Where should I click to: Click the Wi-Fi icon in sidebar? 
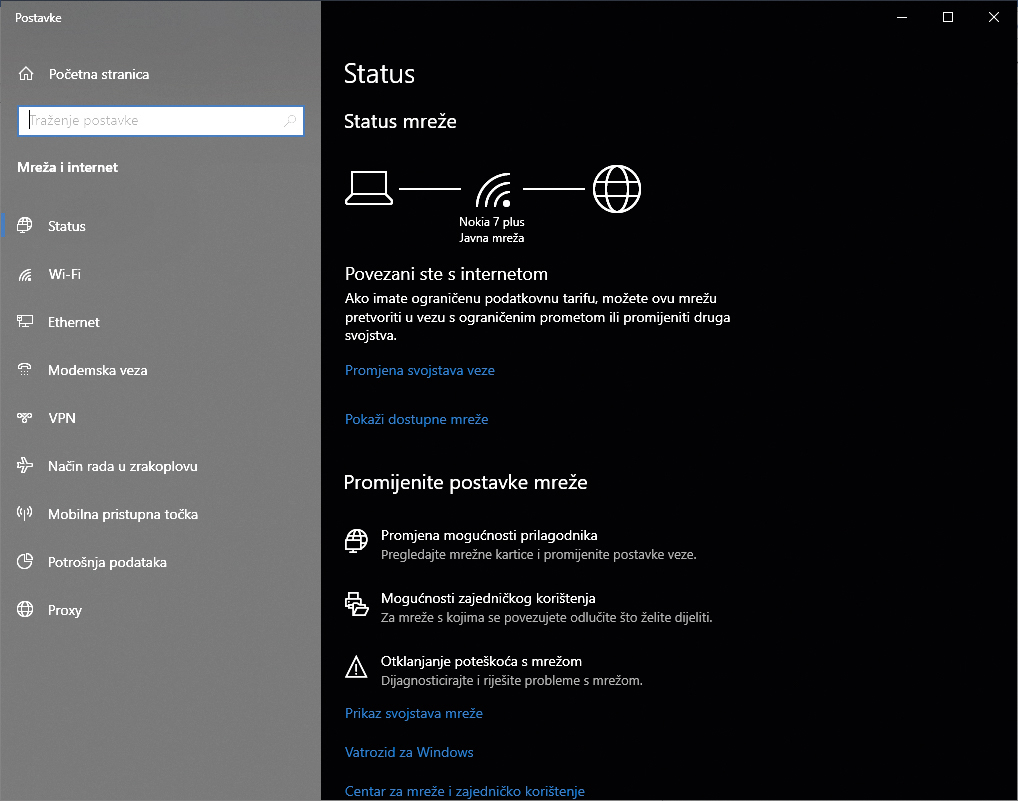point(26,274)
